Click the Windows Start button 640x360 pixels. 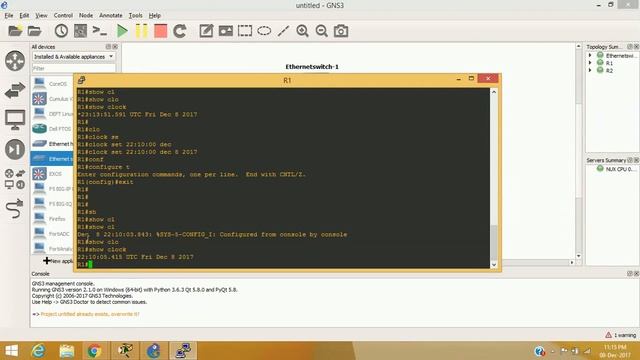pyautogui.click(x=11, y=351)
